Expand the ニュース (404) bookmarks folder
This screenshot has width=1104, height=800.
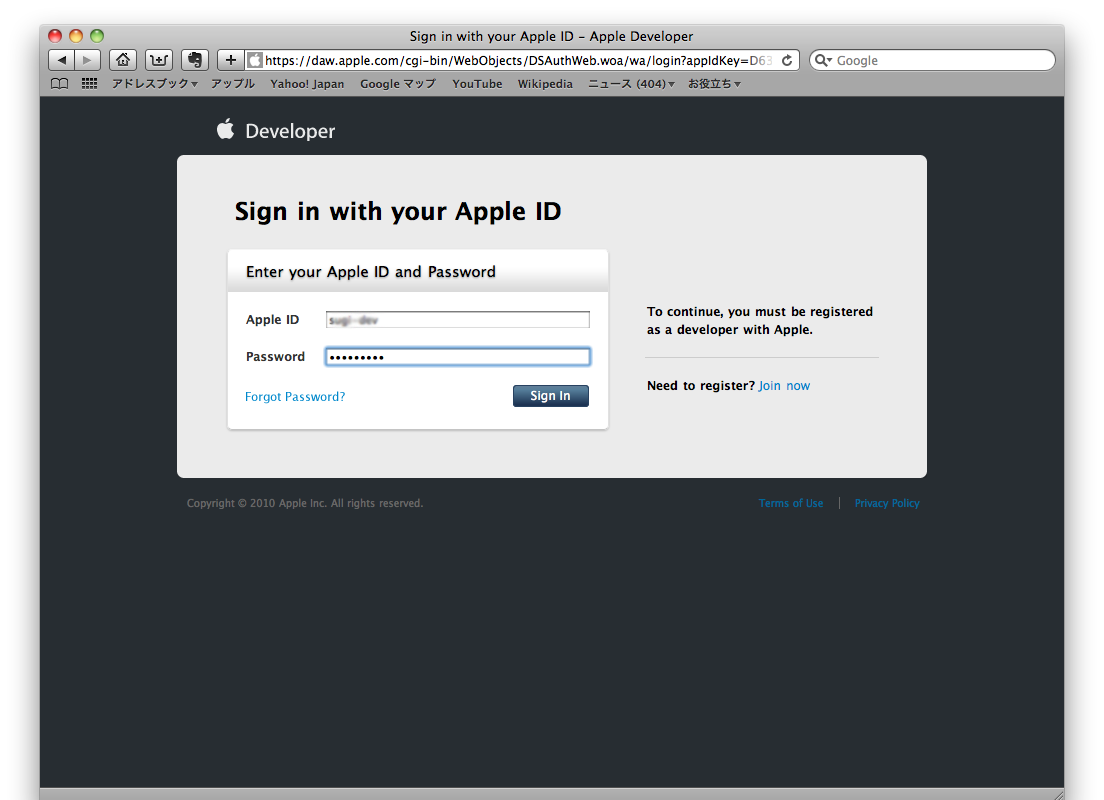tap(631, 84)
